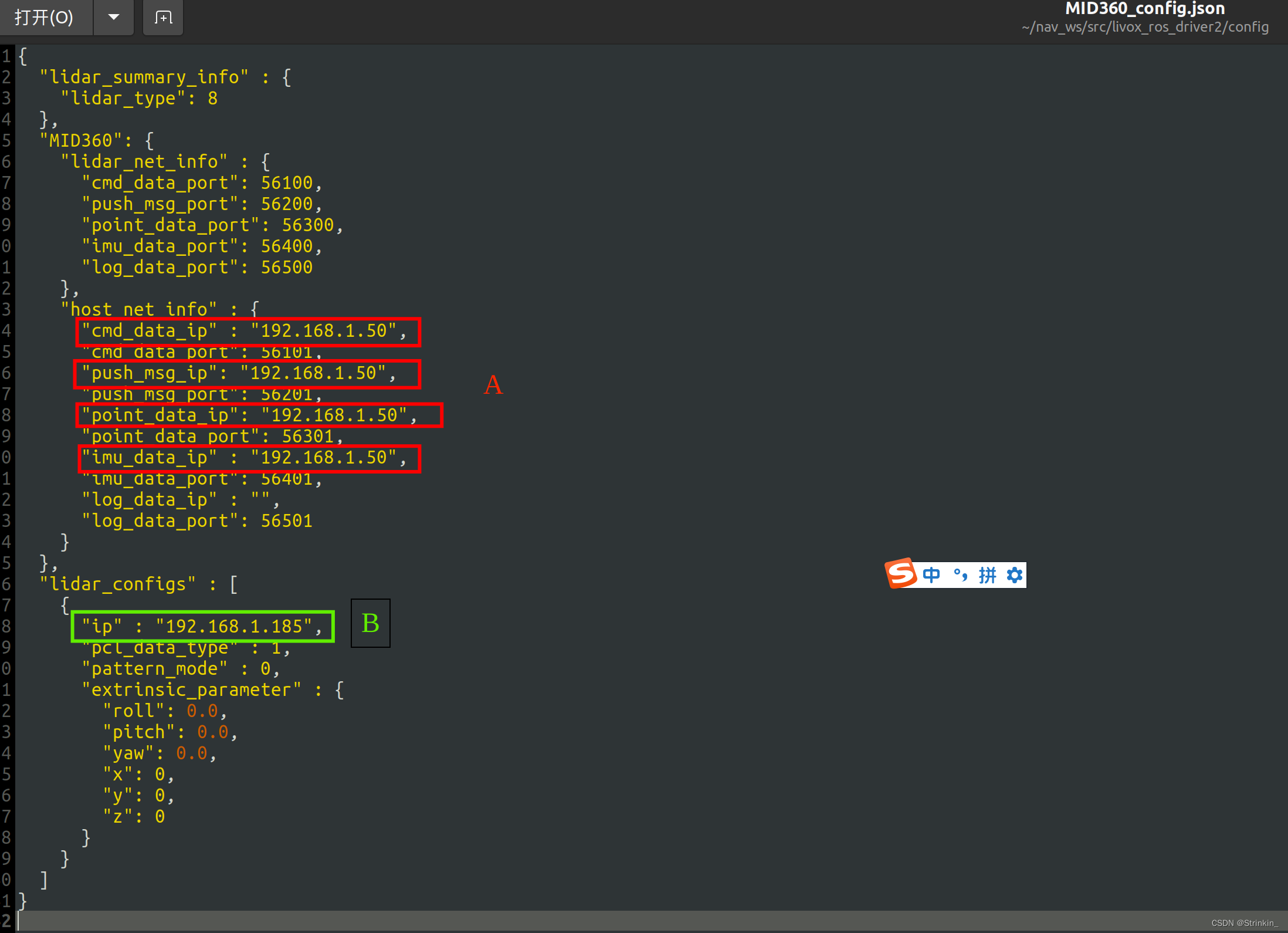The width and height of the screenshot is (1288, 933).
Task: Click the 拼 pinyin mode icon
Action: (987, 574)
